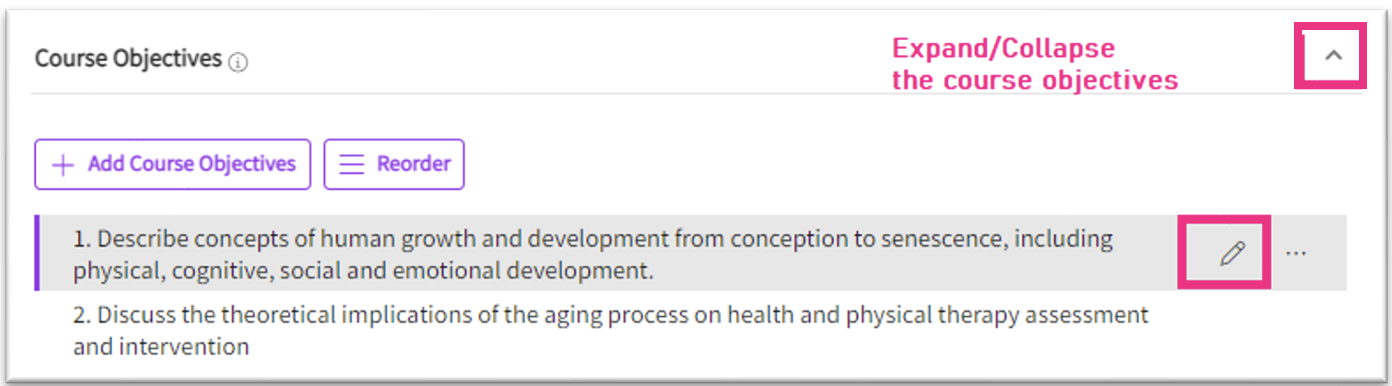Open the ellipsis menu for objective 1
1392x386 pixels.
1296,254
